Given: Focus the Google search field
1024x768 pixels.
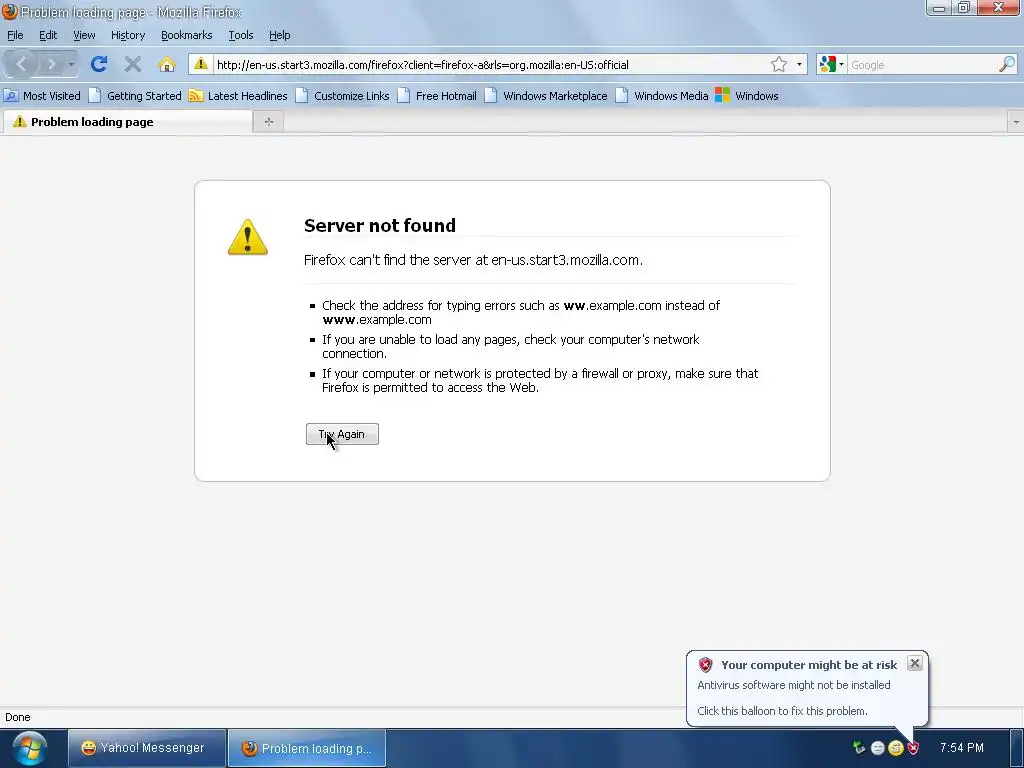Looking at the screenshot, I should coord(923,65).
